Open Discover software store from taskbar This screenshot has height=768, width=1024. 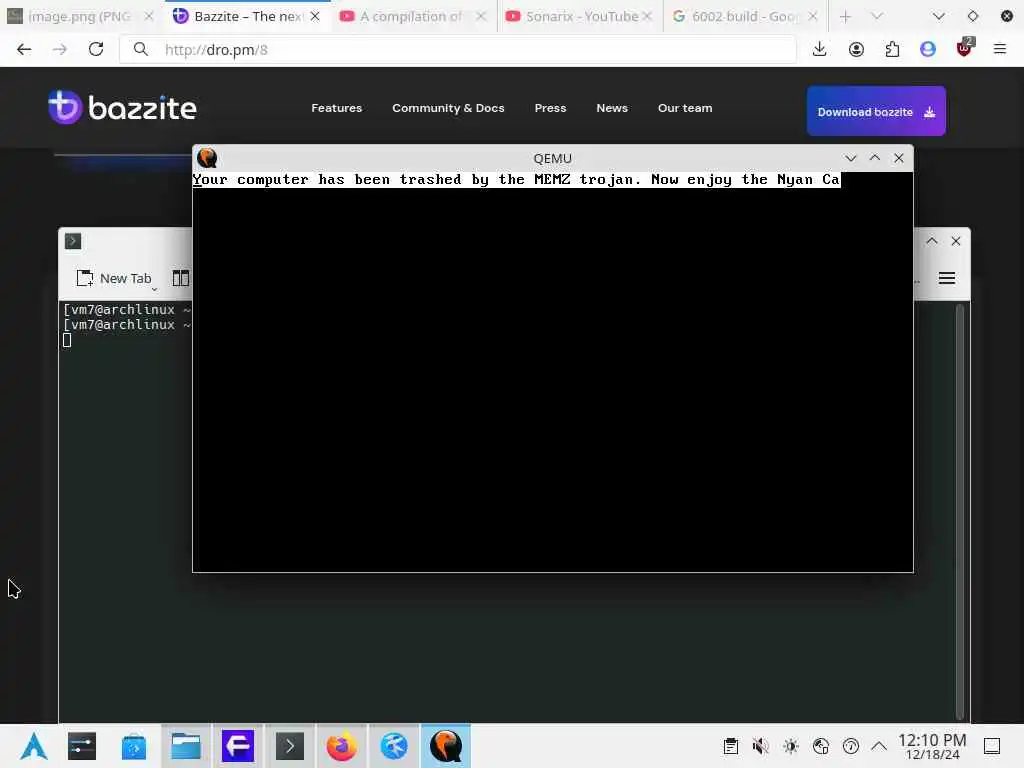[x=134, y=746]
